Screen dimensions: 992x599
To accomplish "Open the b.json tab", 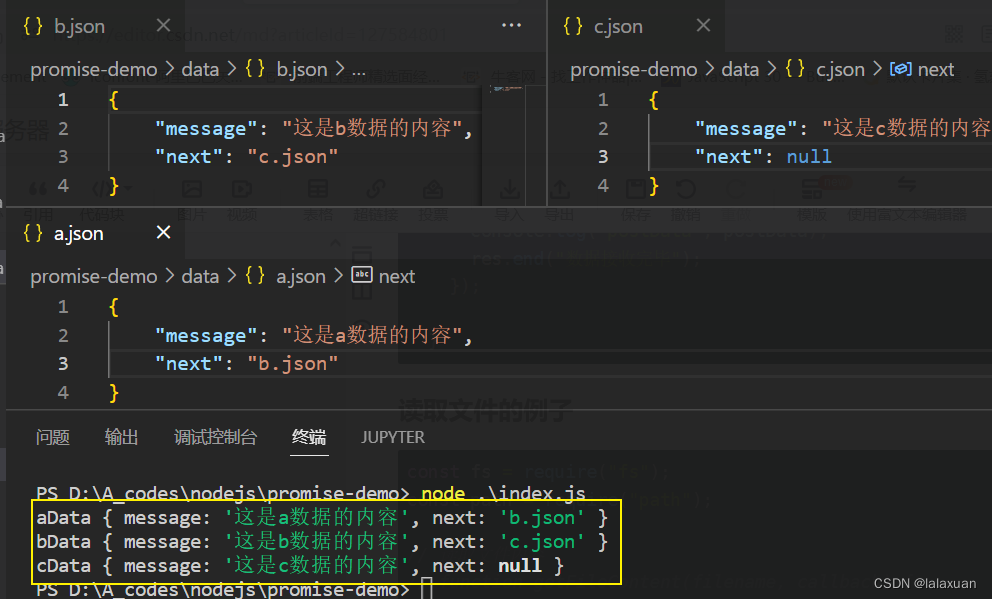I will (x=79, y=26).
